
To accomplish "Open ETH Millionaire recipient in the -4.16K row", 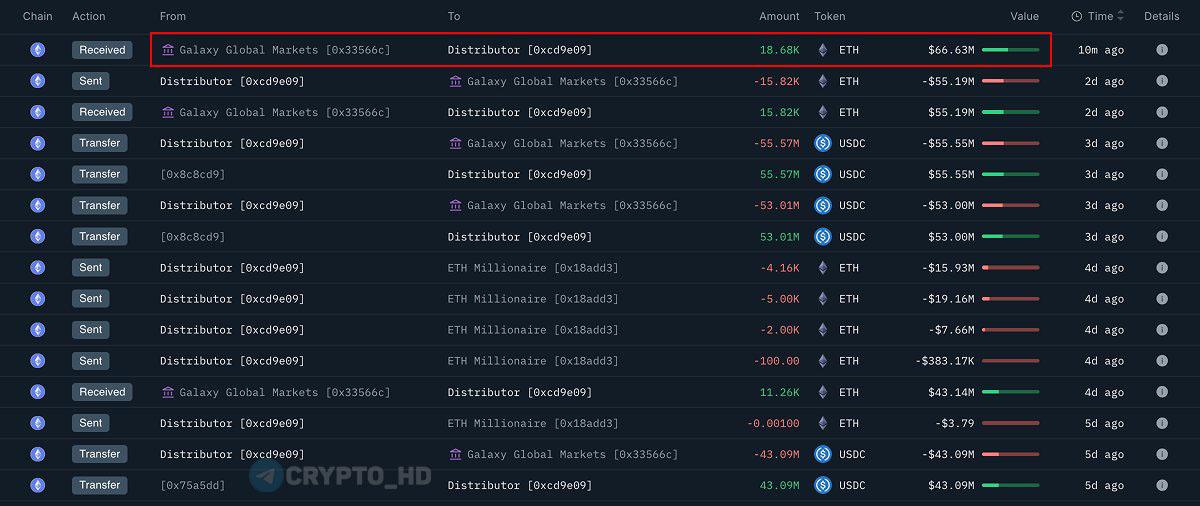I will [533, 268].
